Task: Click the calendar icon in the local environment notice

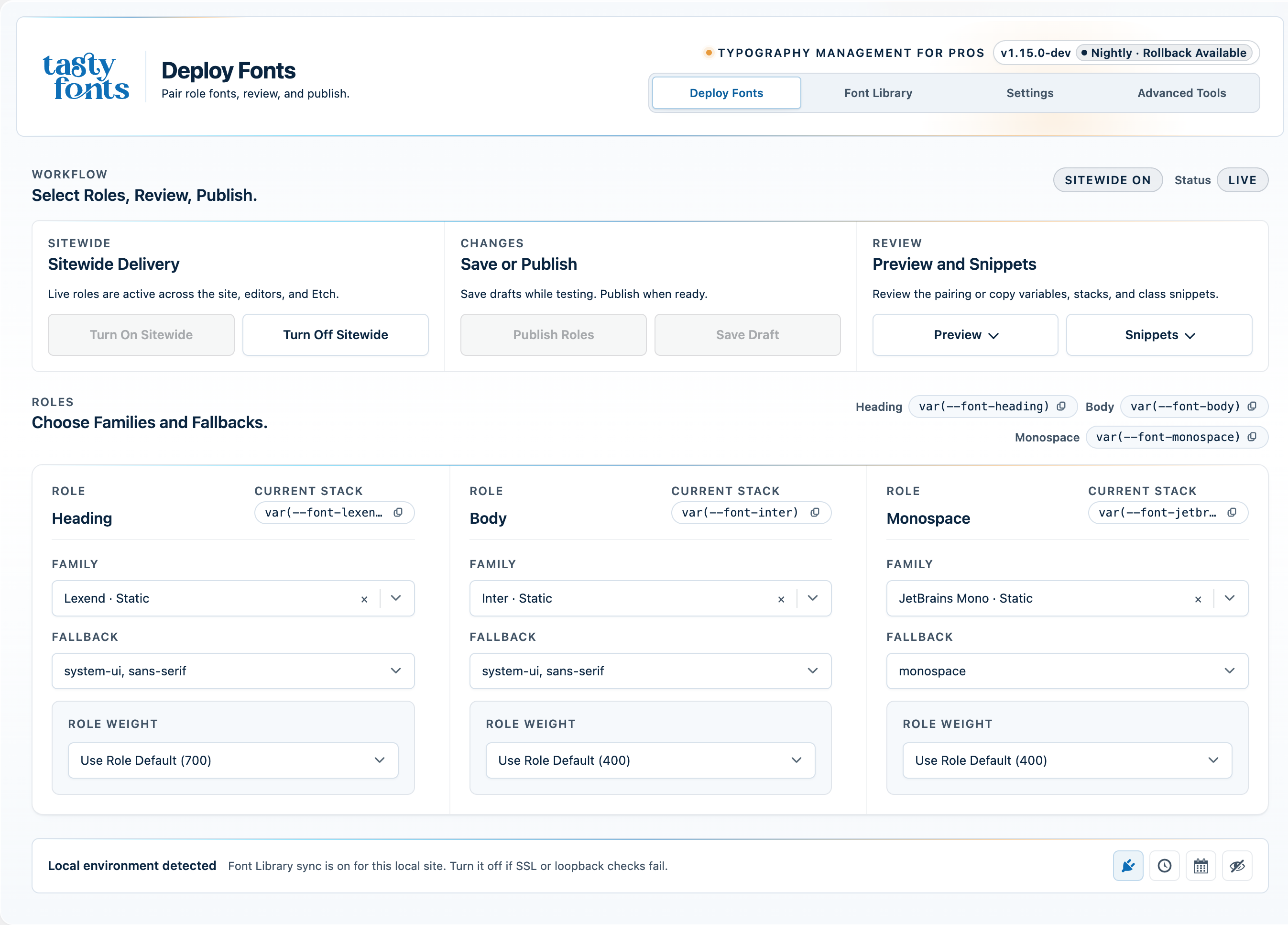Action: pos(1201,865)
